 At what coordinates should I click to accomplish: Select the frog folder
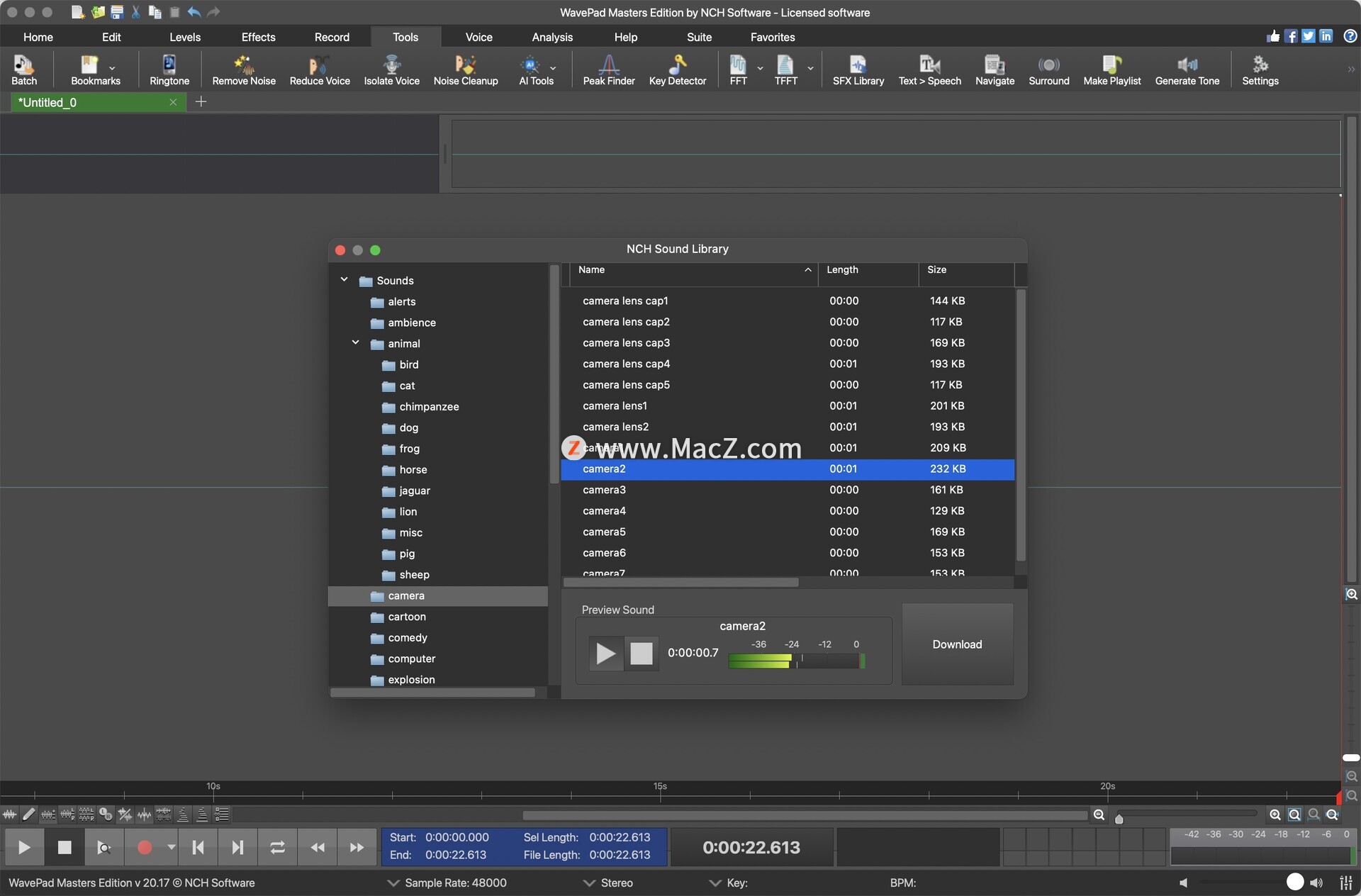tap(438, 449)
